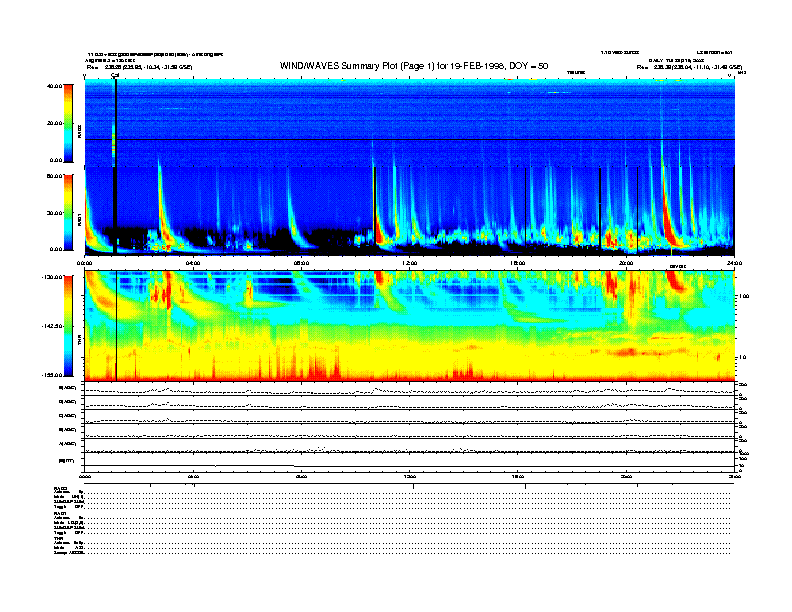This screenshot has width=792, height=612.
Task: Click the bottom time axis 00:00 label
Action: tap(85, 477)
